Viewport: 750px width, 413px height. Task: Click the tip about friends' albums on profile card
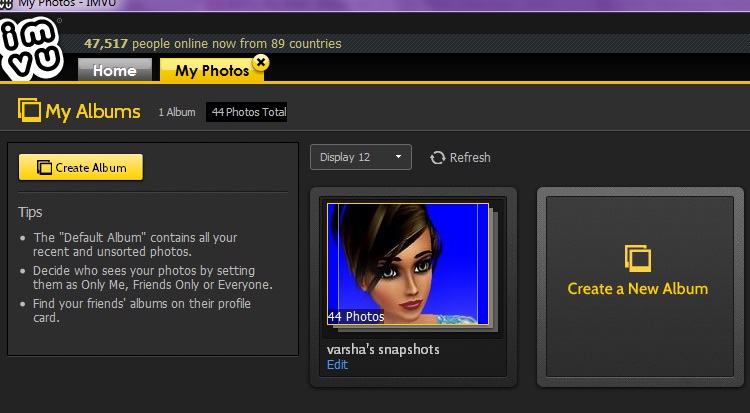pyautogui.click(x=142, y=311)
